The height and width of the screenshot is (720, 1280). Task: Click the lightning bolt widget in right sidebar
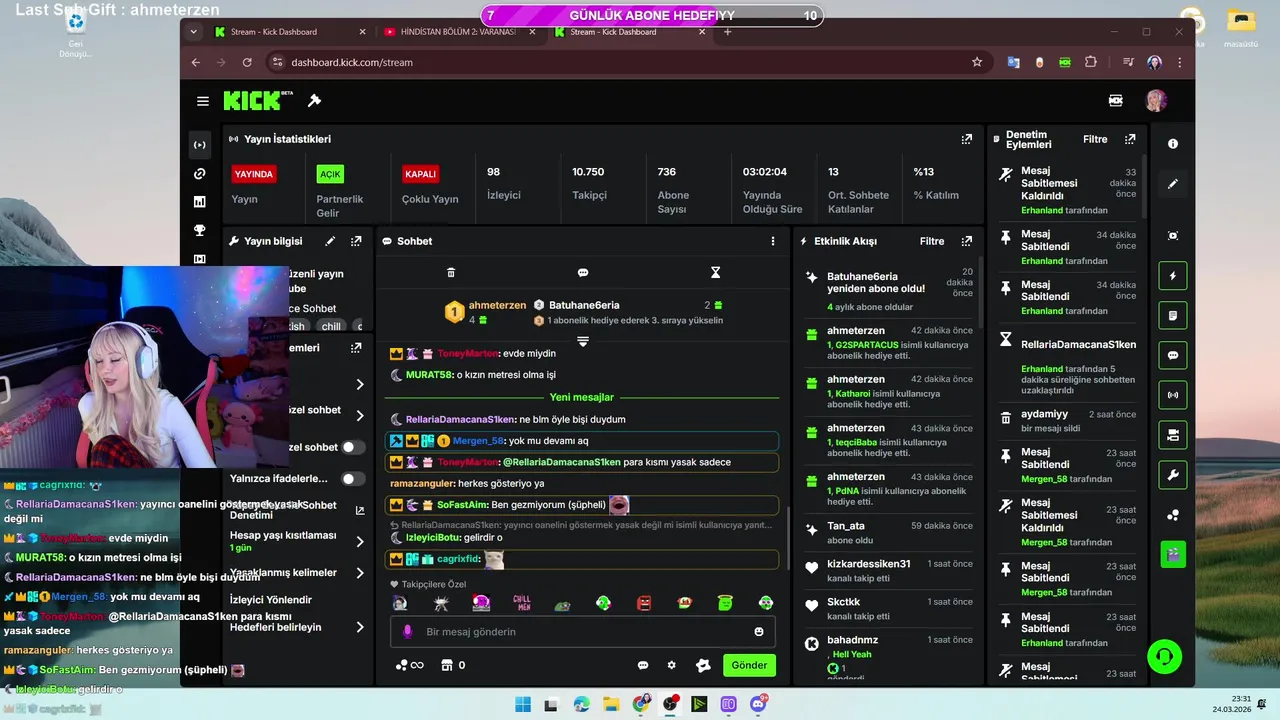click(x=1173, y=276)
